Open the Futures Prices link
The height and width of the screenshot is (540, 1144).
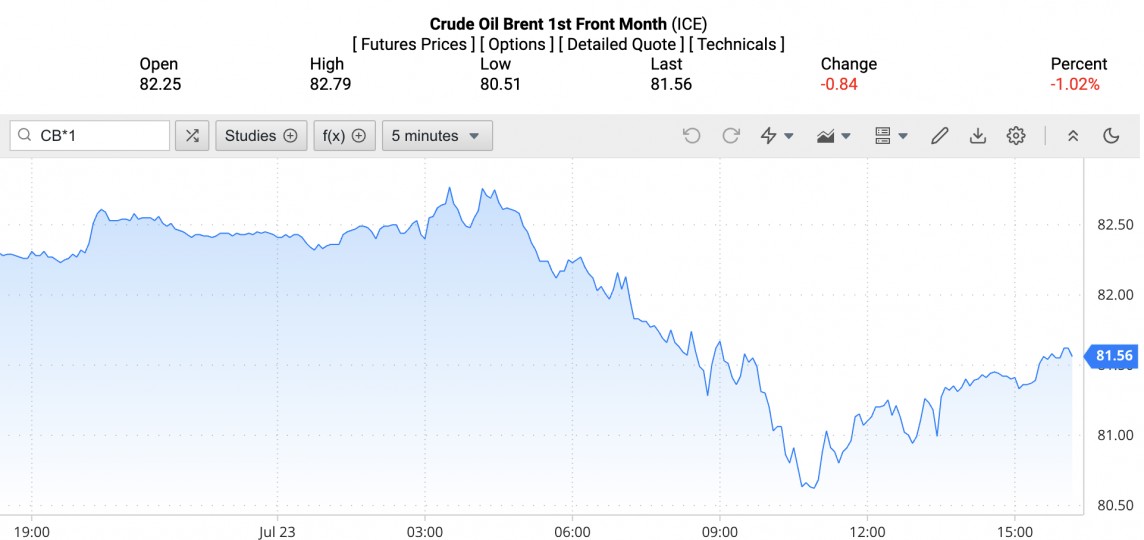pyautogui.click(x=414, y=44)
